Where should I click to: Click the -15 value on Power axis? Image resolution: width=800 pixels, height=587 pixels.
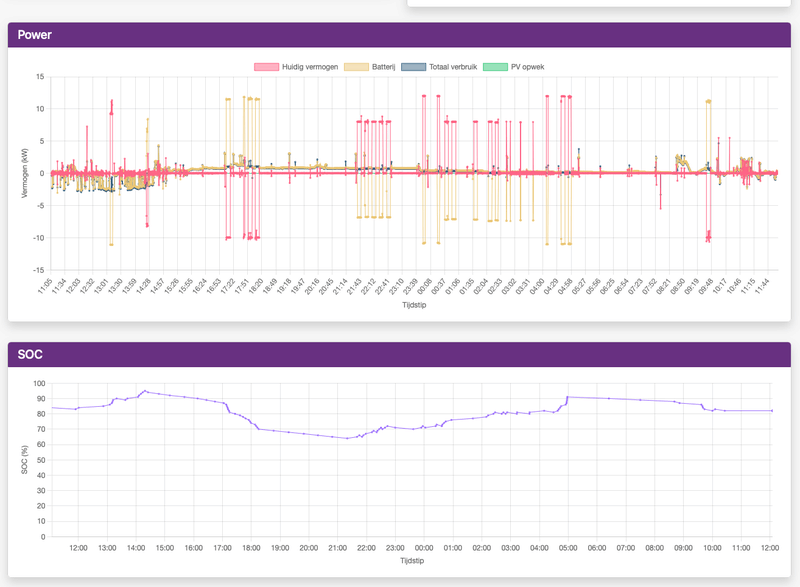pos(39,270)
